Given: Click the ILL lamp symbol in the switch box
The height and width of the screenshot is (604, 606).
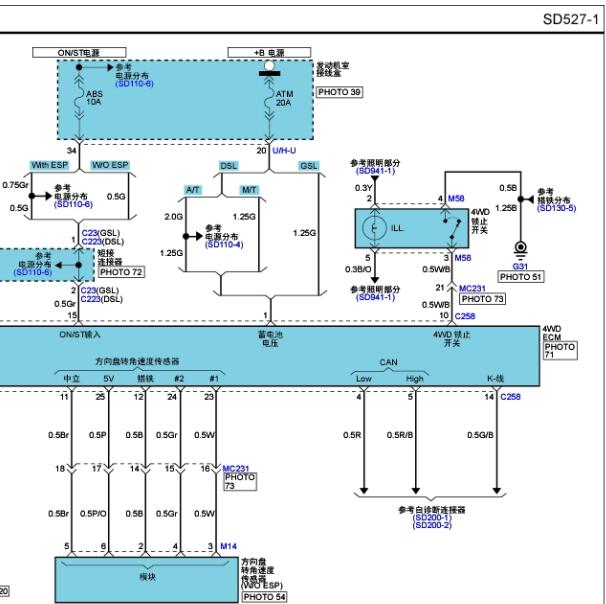Looking at the screenshot, I should (374, 228).
